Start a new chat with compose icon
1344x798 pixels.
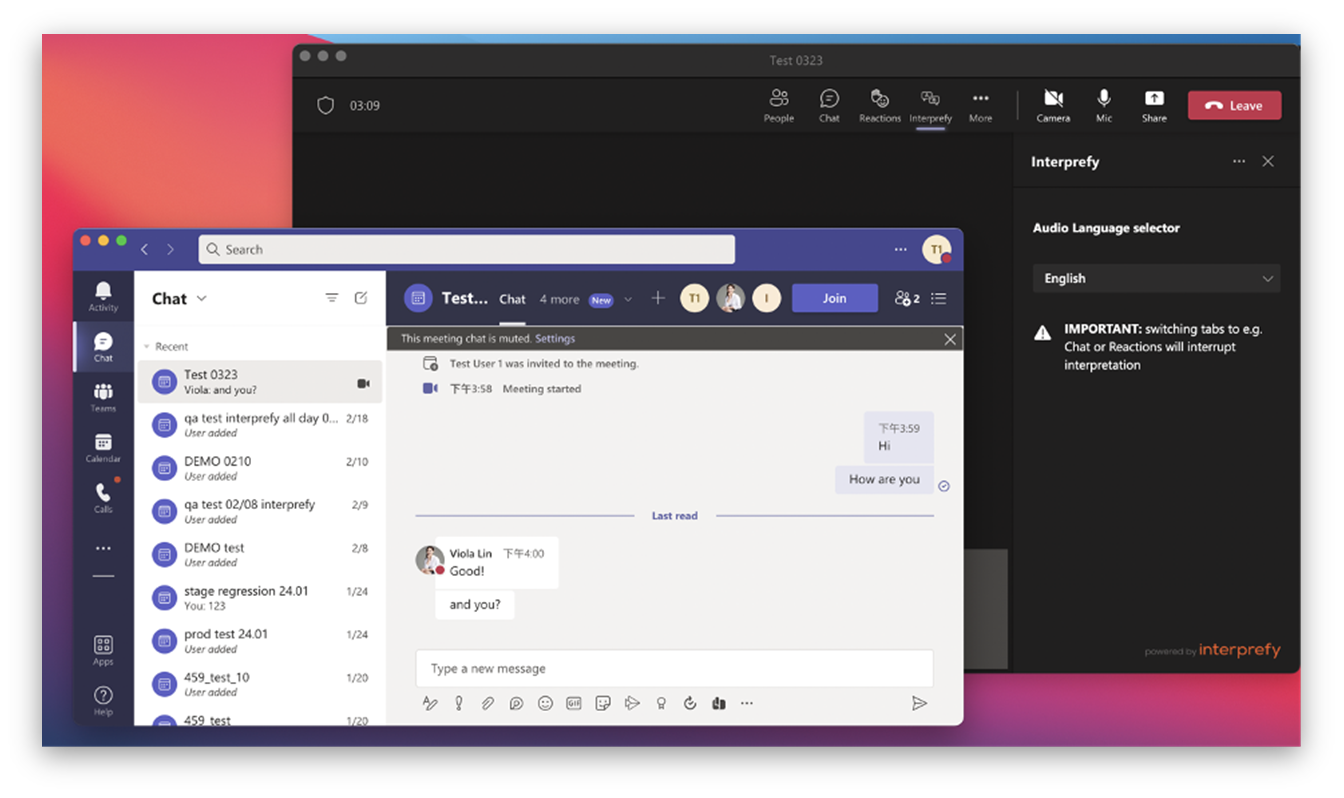[x=361, y=298]
